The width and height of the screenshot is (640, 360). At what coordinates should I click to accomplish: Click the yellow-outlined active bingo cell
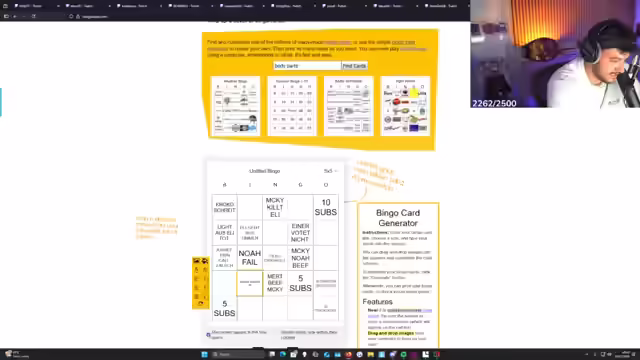coord(250,283)
